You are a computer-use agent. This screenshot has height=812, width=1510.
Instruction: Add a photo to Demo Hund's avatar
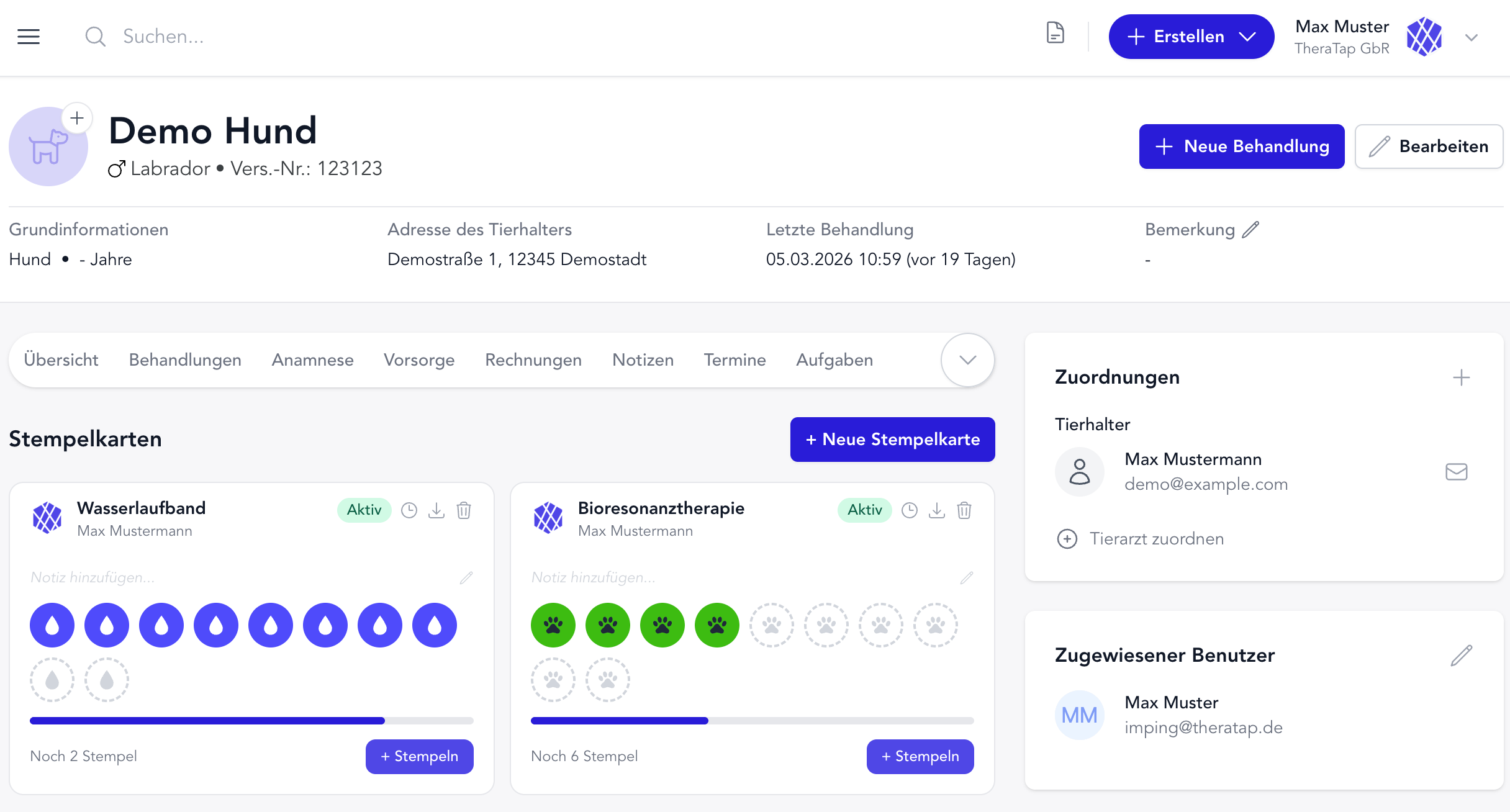(x=77, y=117)
